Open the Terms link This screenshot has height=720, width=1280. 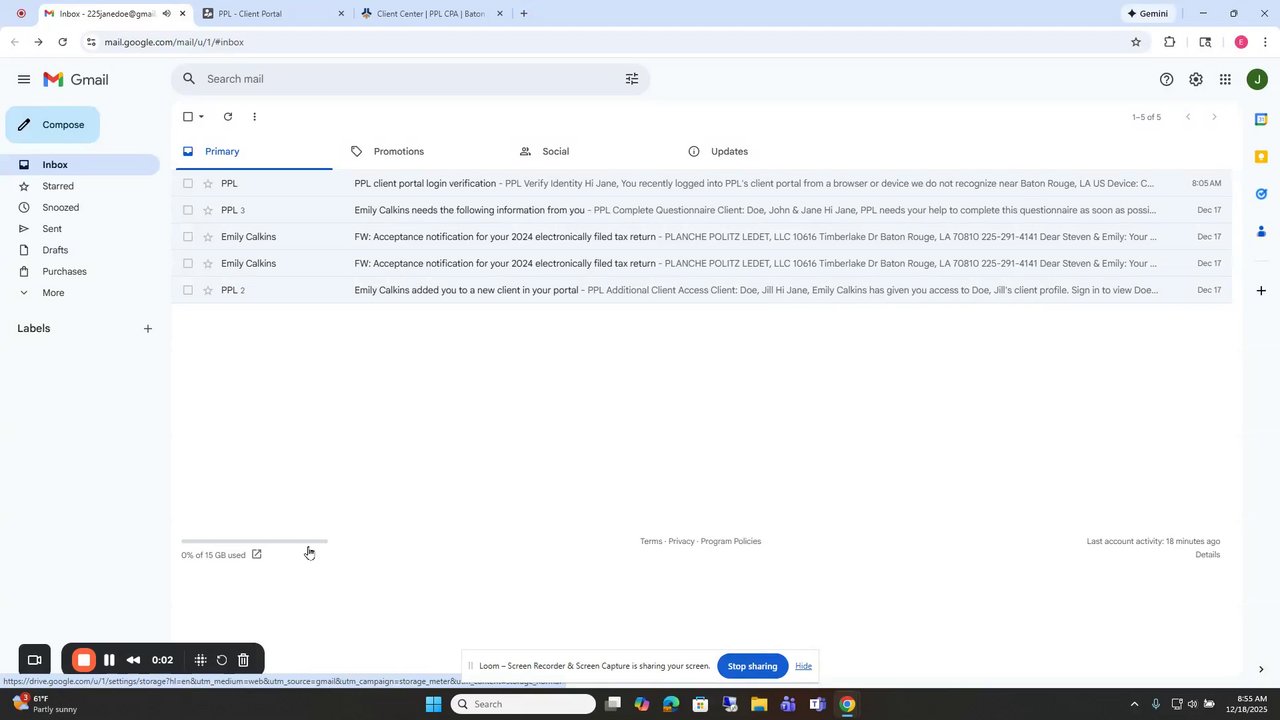coord(651,541)
